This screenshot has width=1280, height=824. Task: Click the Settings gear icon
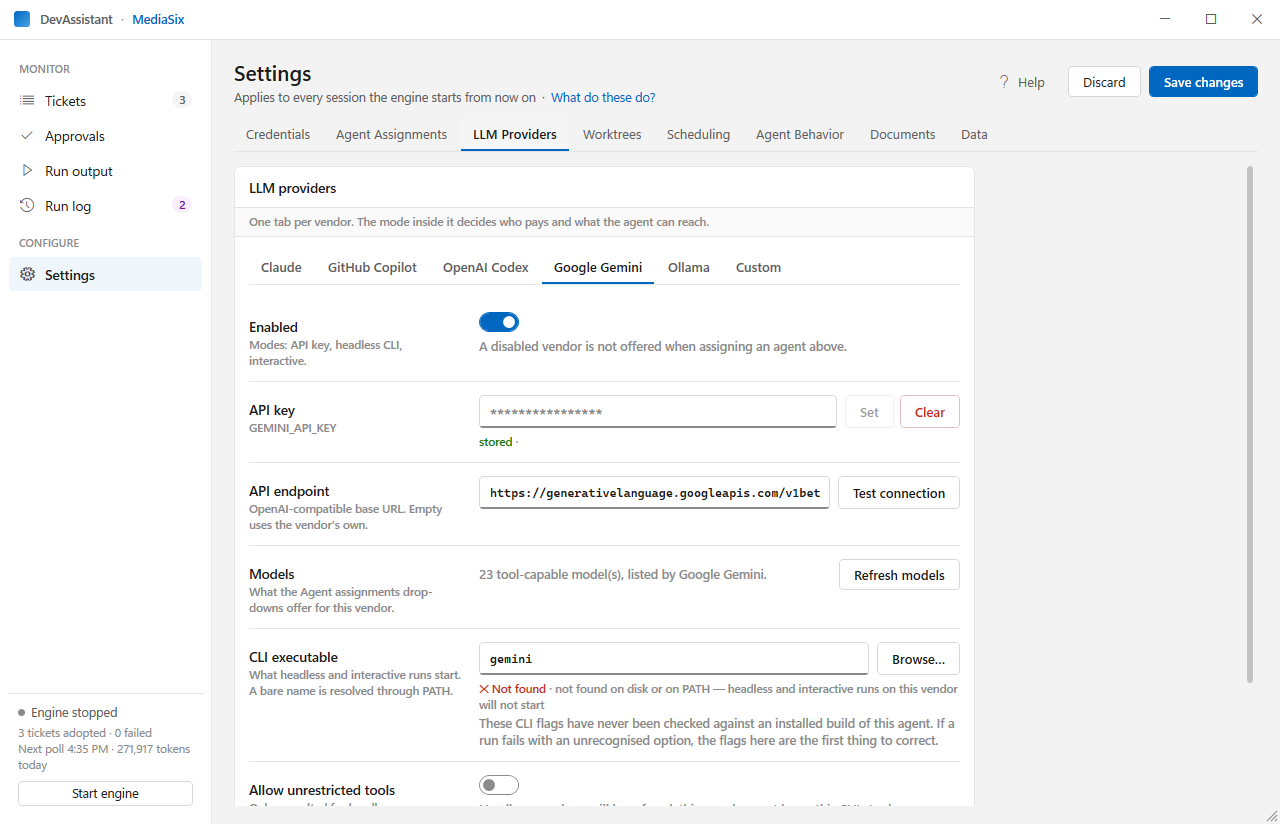click(x=27, y=275)
